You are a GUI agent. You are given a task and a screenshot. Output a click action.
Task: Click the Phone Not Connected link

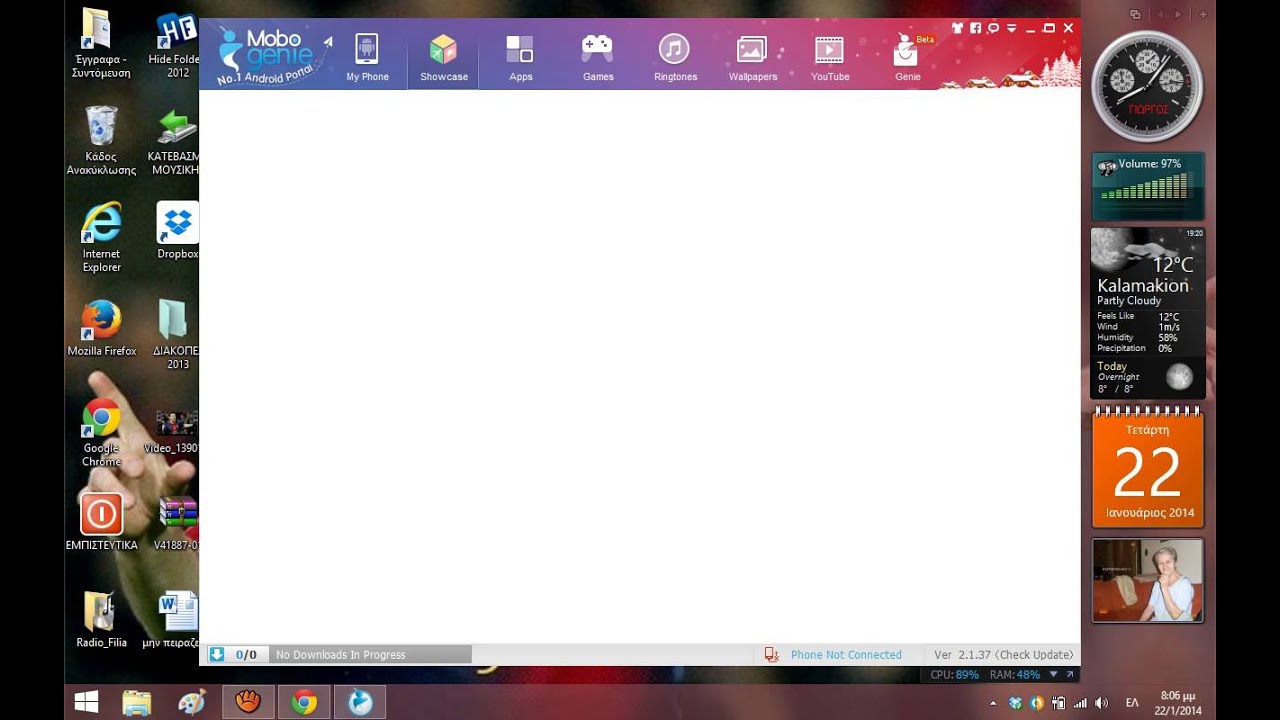(x=846, y=655)
